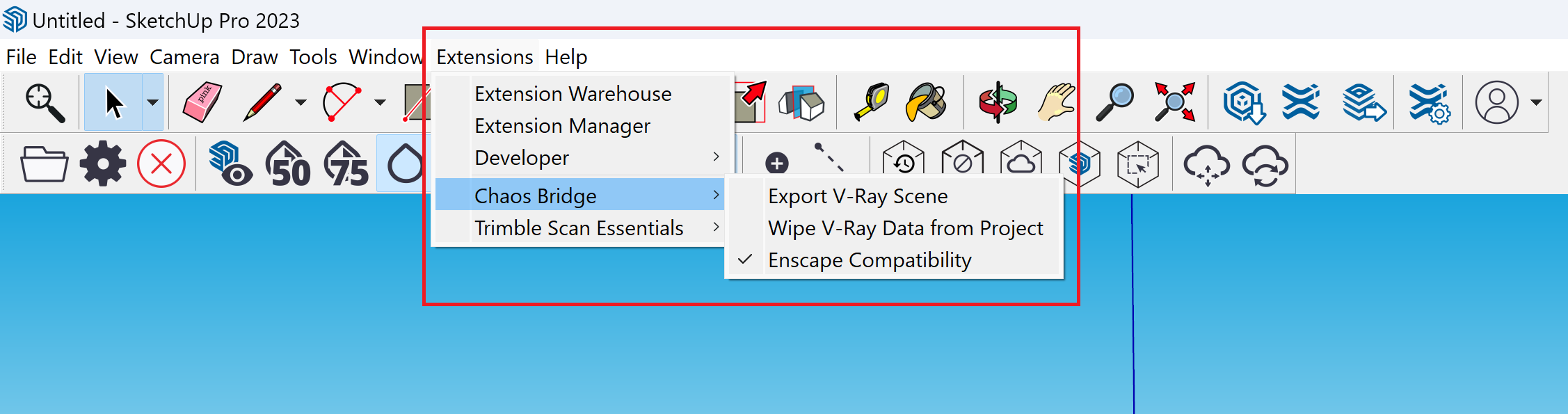The width and height of the screenshot is (1568, 414).
Task: Open the File menu
Action: (x=21, y=57)
